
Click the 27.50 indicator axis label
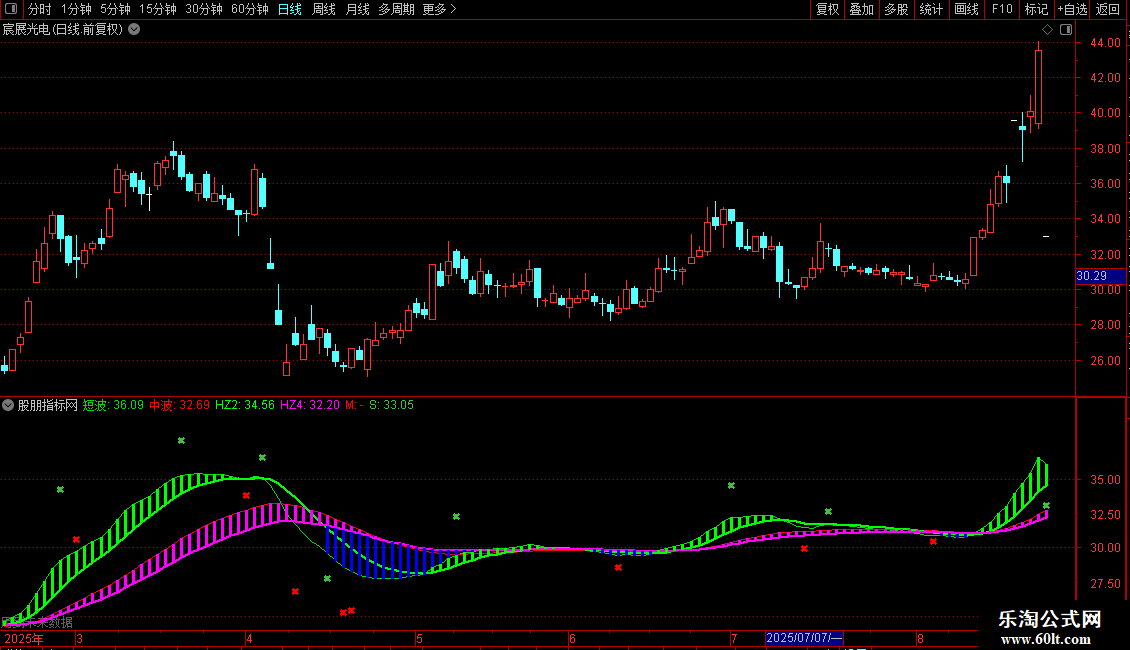[1105, 584]
